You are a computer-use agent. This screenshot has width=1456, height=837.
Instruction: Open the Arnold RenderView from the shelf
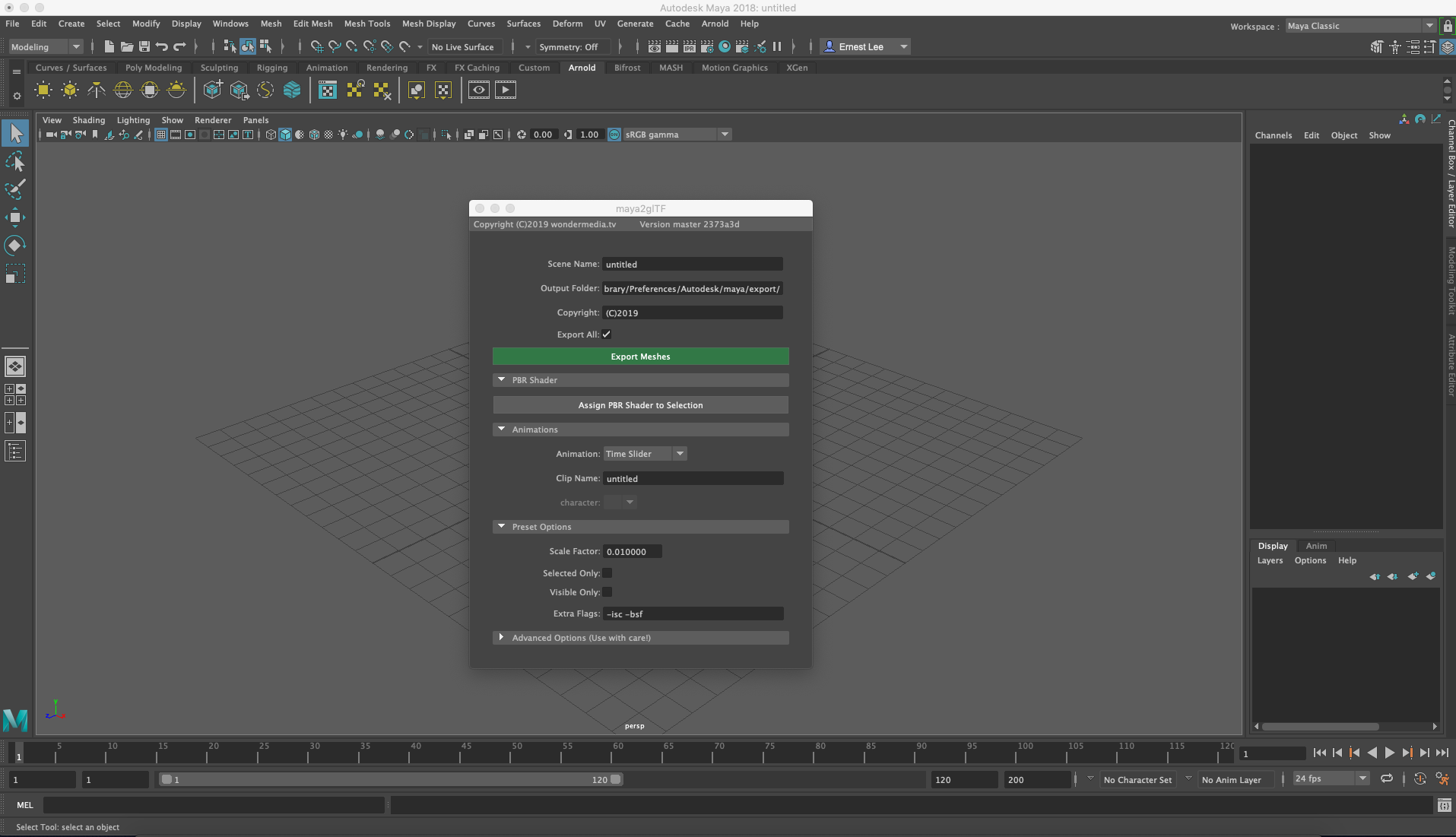tap(327, 90)
